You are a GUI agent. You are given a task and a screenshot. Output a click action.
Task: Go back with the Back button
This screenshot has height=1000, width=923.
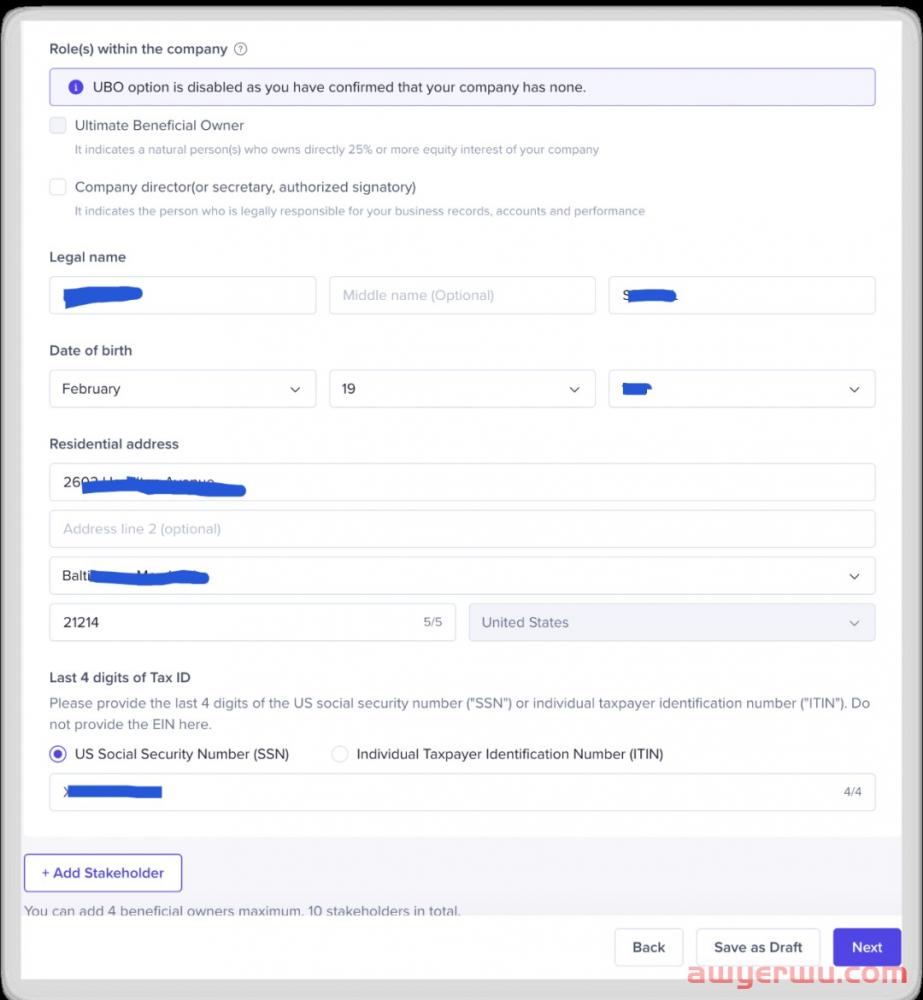click(648, 947)
